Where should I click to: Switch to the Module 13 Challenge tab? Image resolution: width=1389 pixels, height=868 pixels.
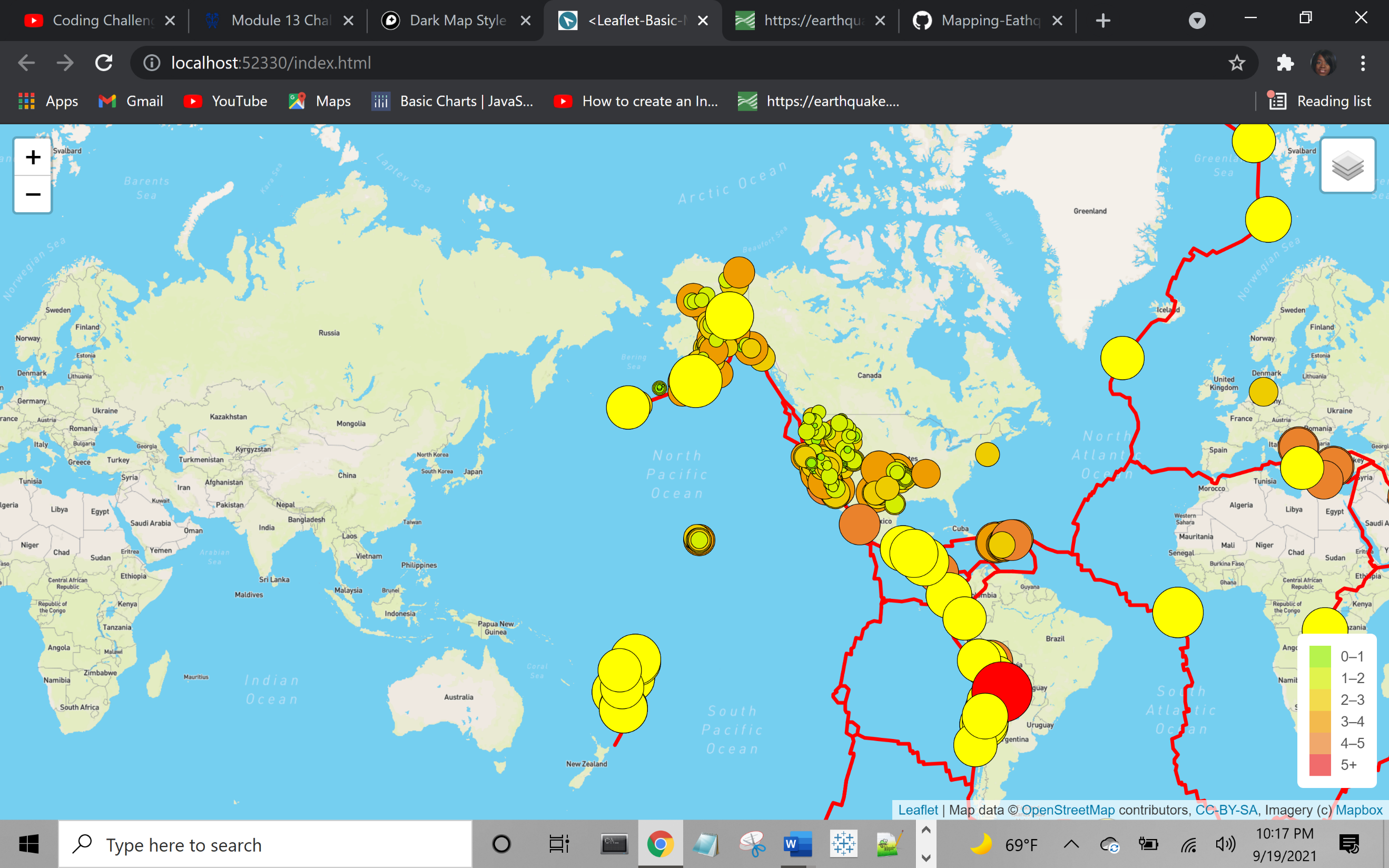278,21
